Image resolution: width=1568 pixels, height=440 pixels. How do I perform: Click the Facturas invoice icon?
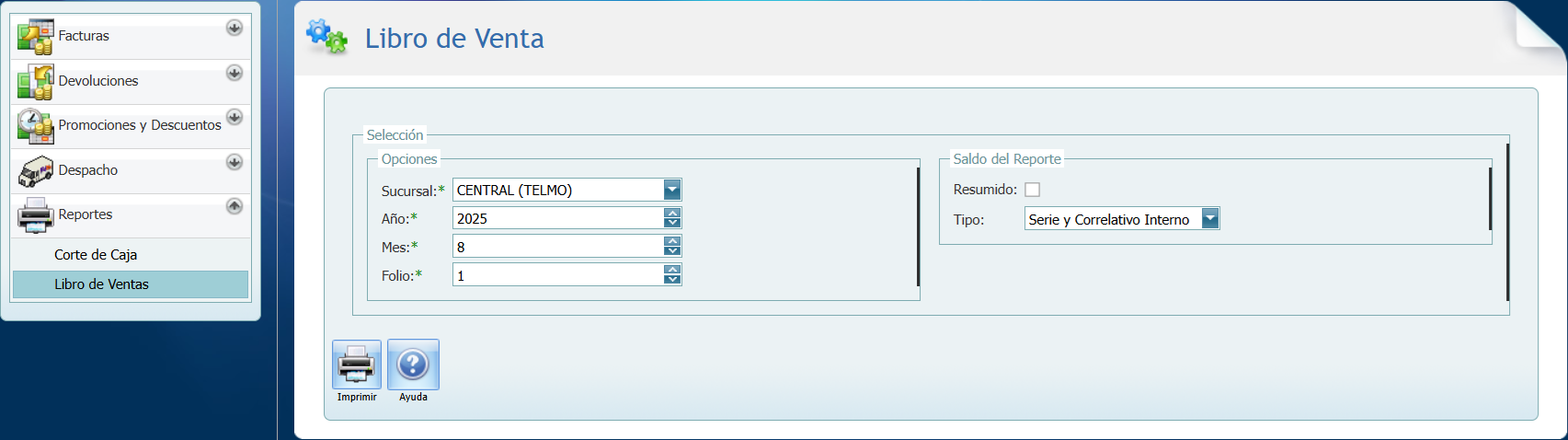coord(35,37)
